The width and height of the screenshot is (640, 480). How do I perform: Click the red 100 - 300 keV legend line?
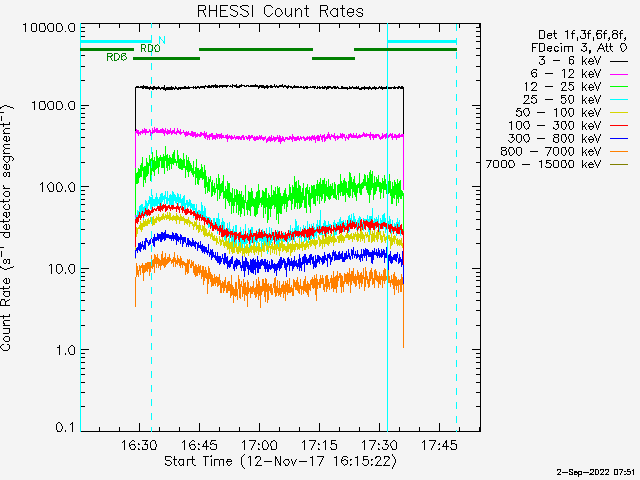pyautogui.click(x=619, y=126)
